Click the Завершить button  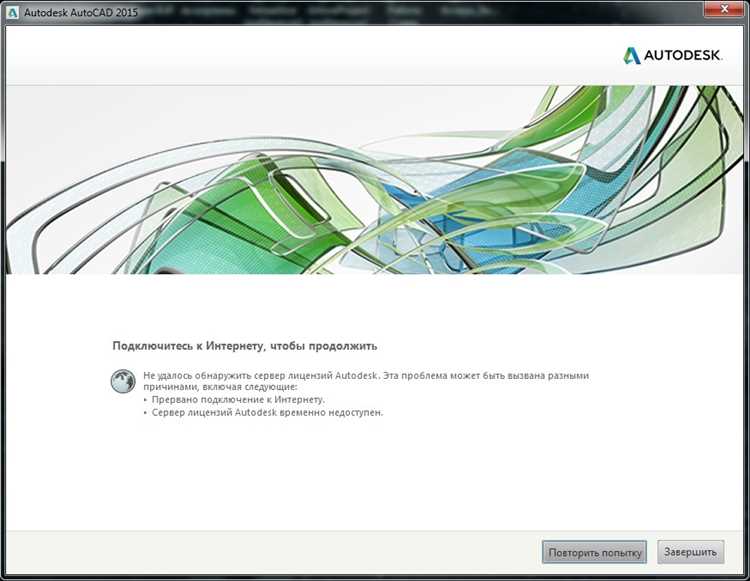(690, 552)
